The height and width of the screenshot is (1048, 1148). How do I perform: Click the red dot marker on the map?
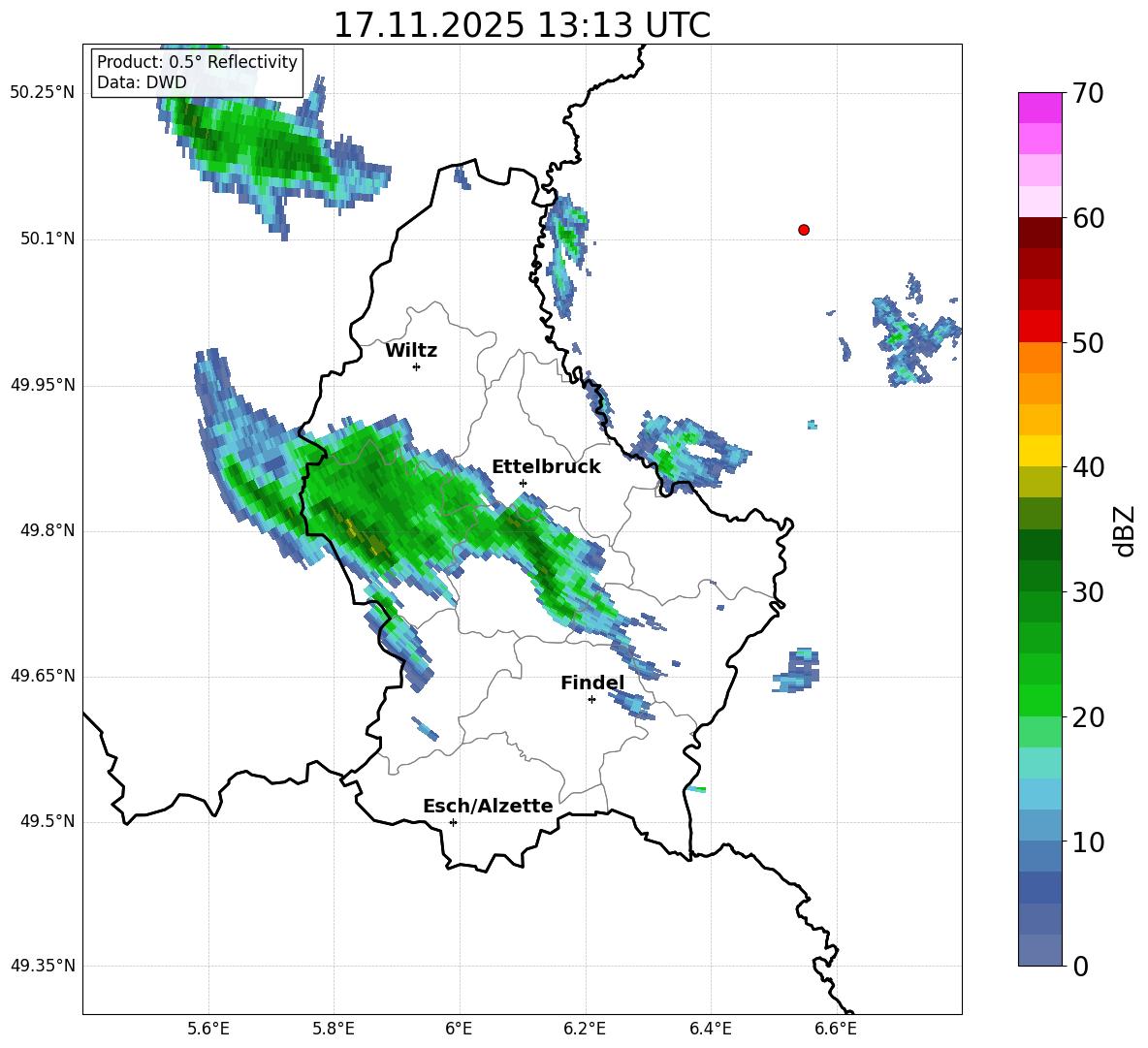pos(804,230)
